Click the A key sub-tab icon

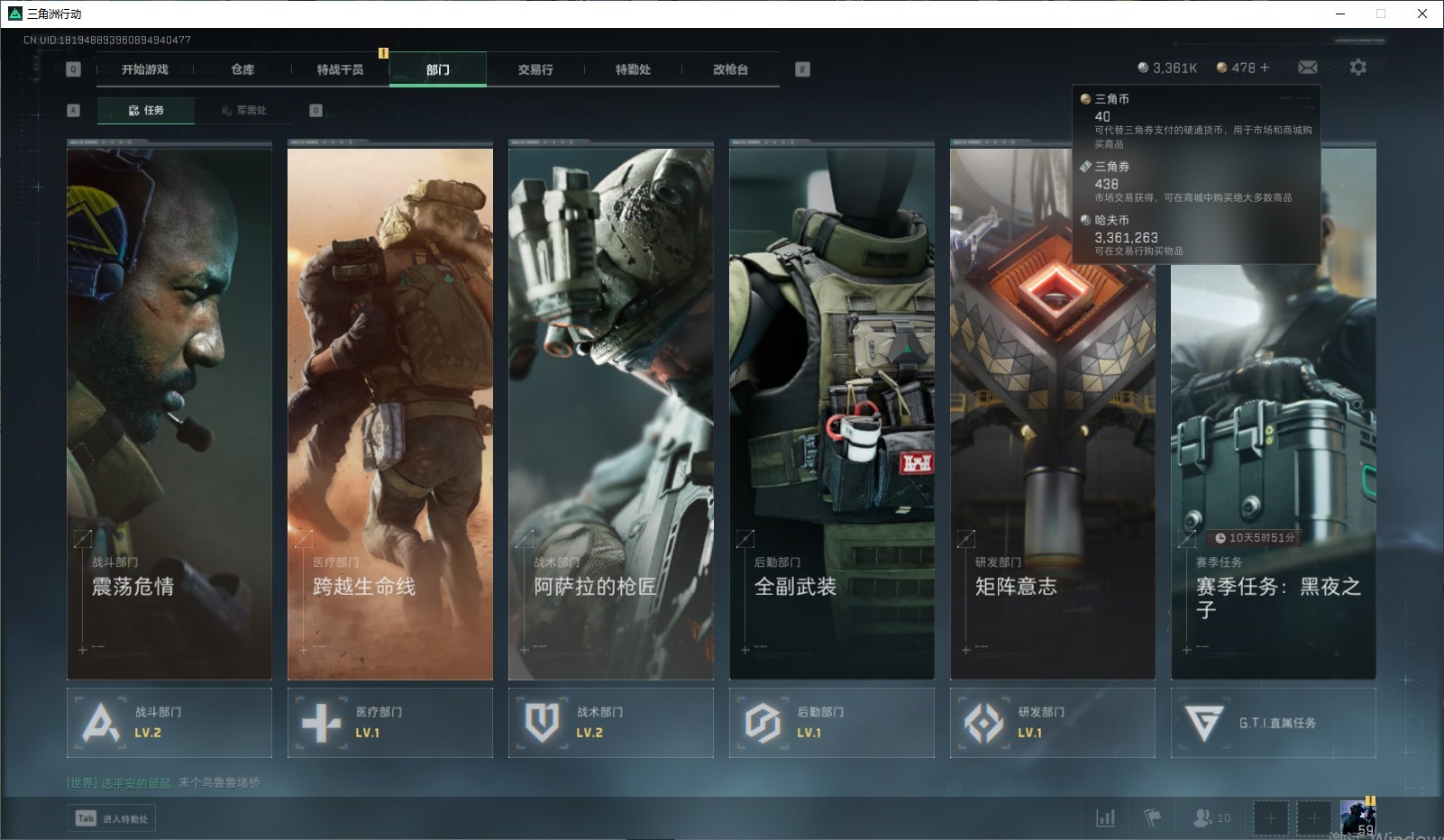(74, 110)
